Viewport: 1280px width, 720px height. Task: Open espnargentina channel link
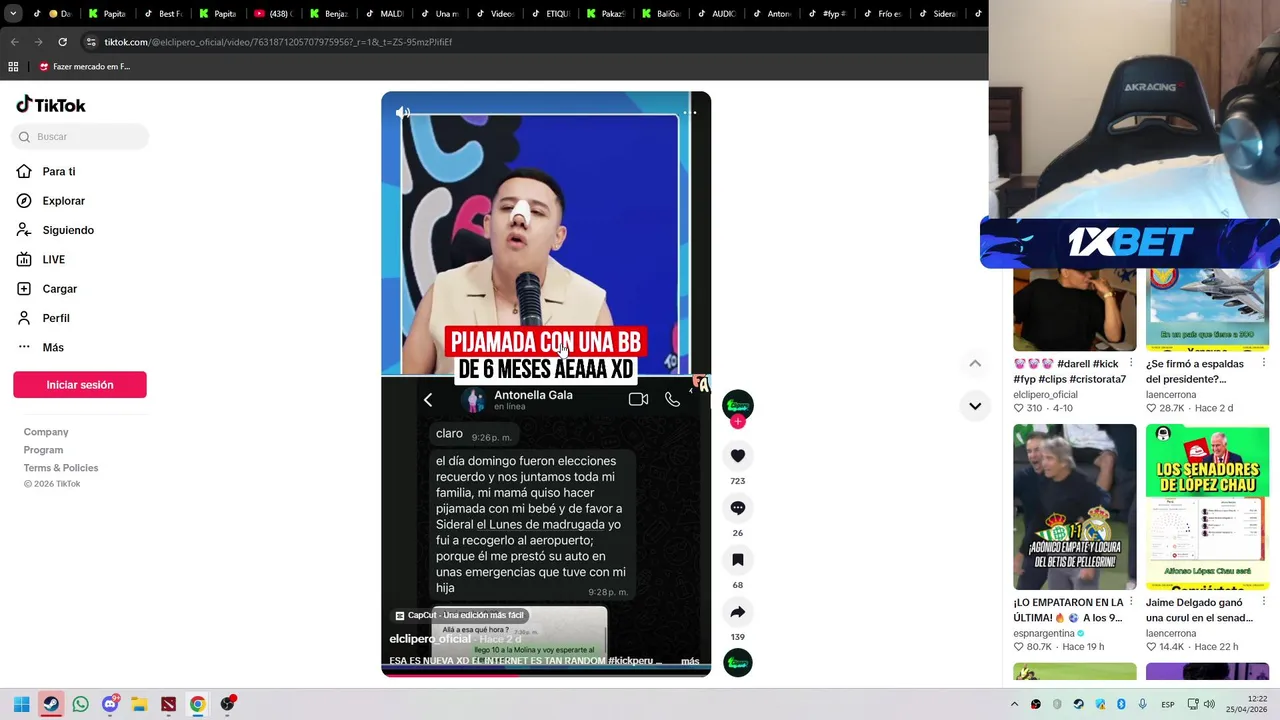1044,633
